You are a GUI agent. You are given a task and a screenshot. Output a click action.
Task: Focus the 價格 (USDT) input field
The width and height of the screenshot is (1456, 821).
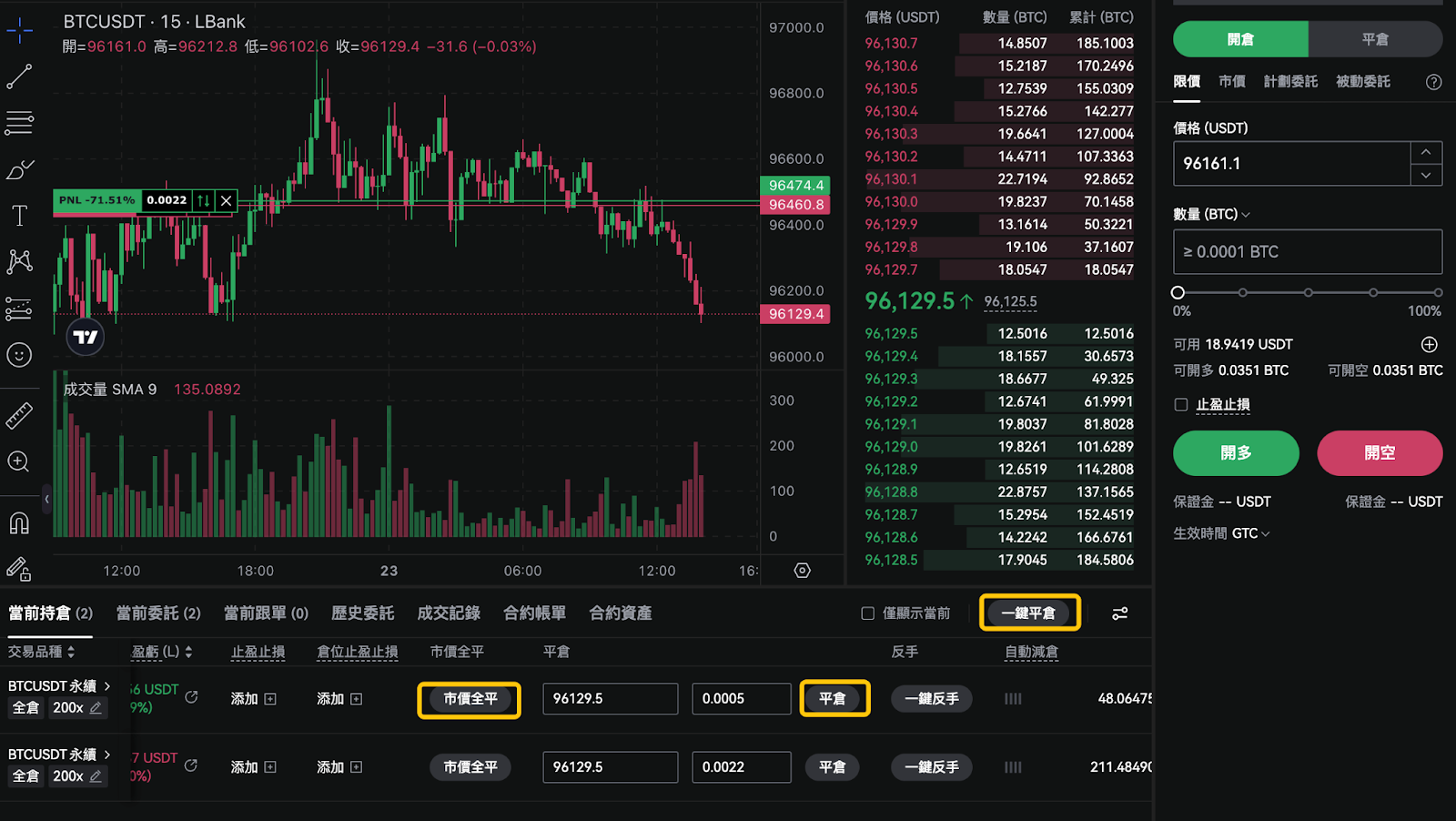pos(1291,164)
